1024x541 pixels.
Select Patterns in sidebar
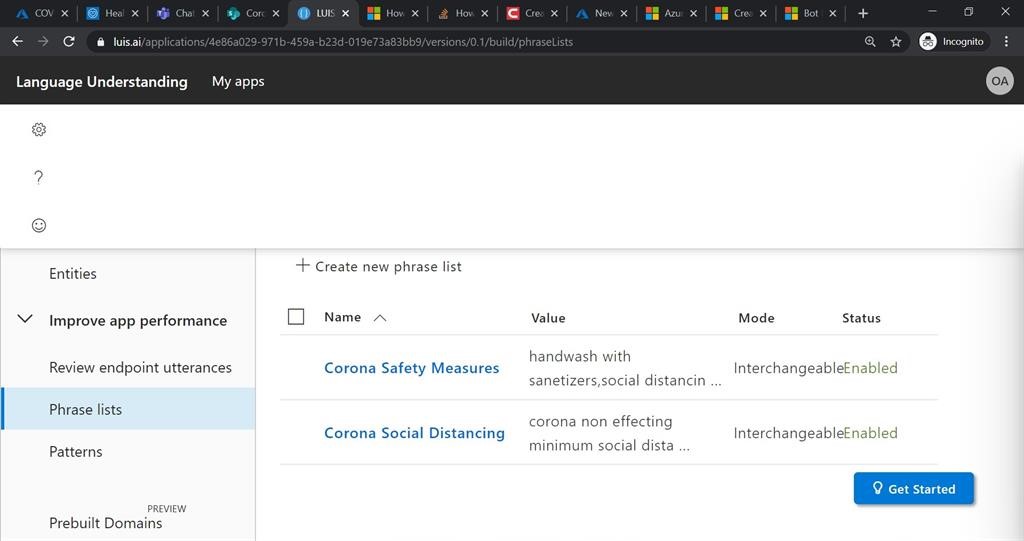pyautogui.click(x=76, y=451)
